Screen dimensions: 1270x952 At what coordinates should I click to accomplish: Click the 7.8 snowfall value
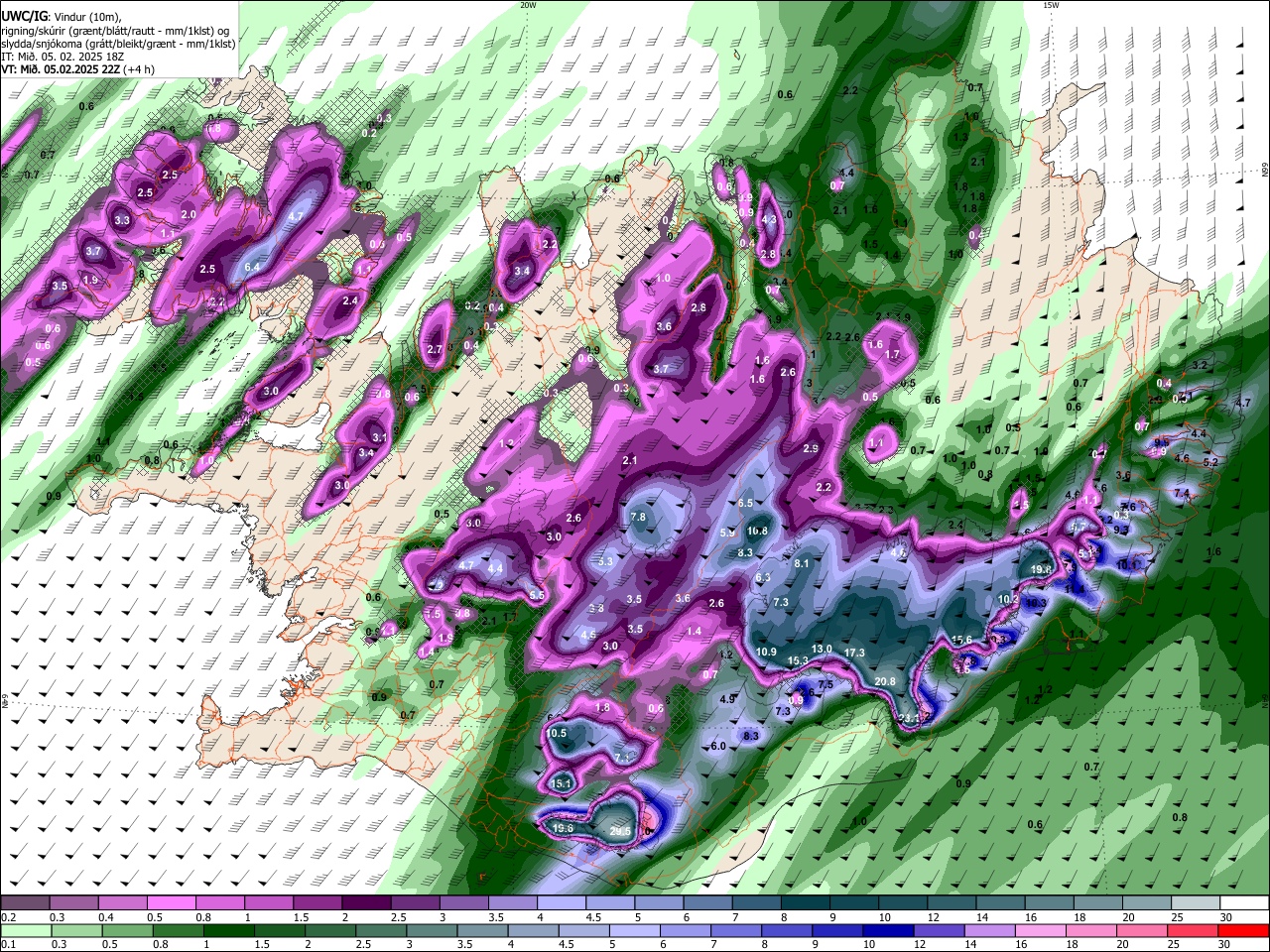click(x=638, y=517)
